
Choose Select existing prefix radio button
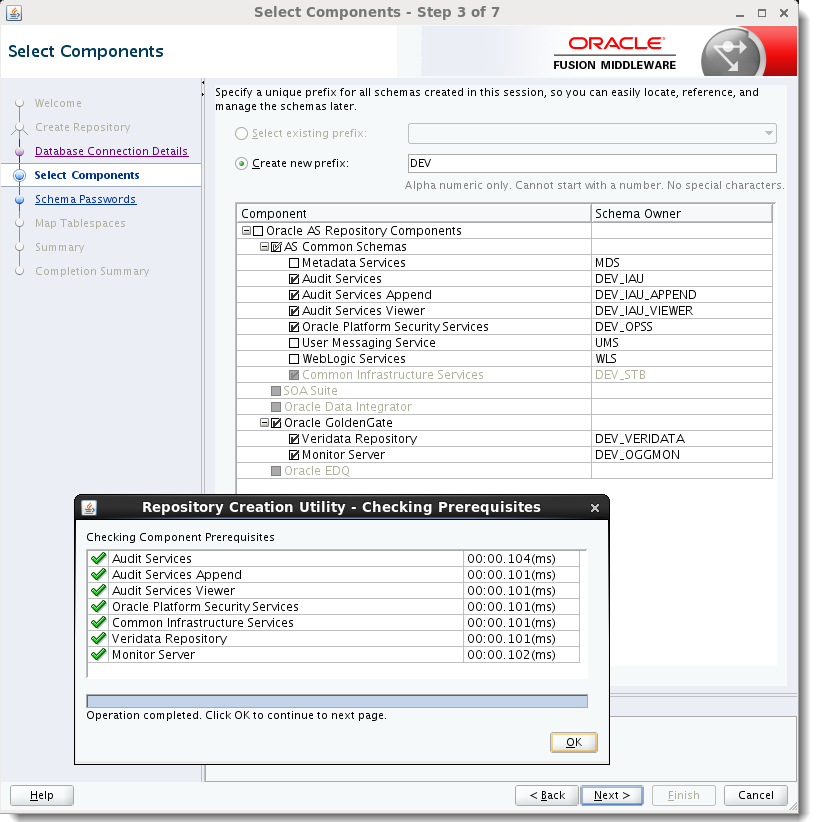(x=241, y=133)
